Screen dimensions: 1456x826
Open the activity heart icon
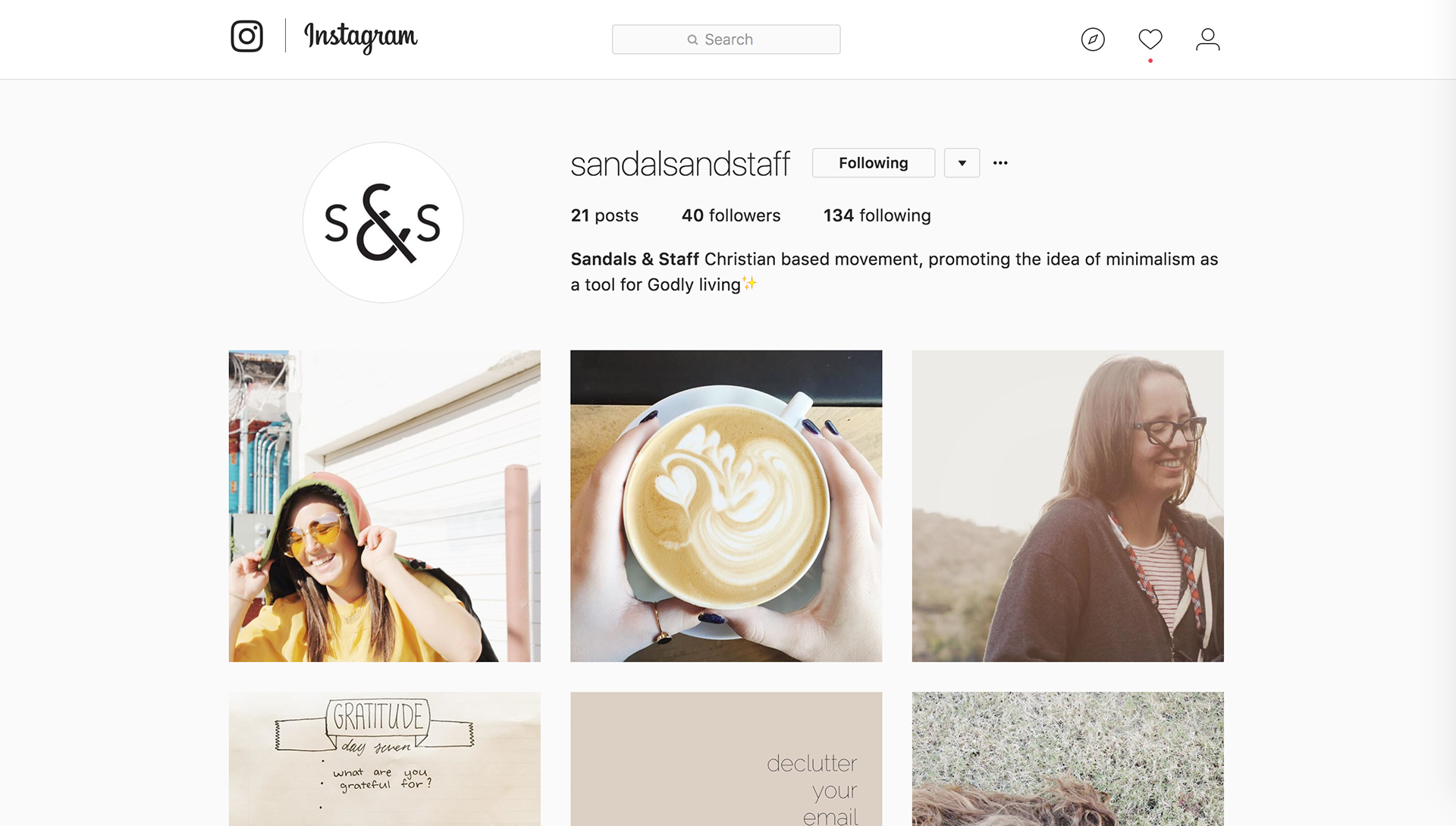(x=1150, y=39)
